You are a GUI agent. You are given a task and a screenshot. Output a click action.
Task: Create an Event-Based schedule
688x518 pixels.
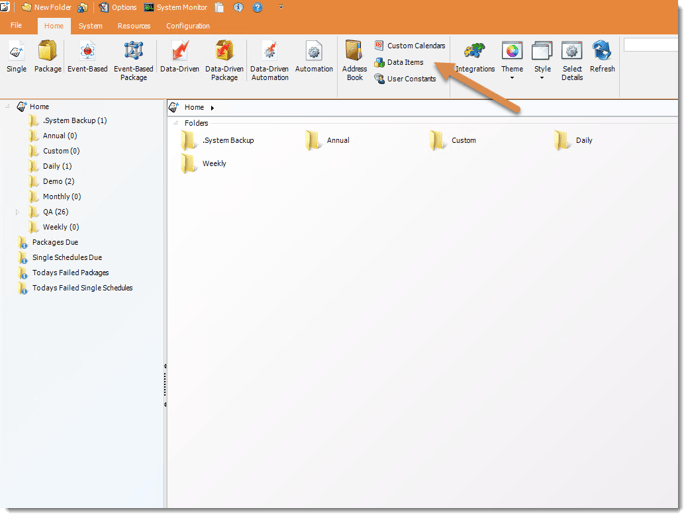87,57
